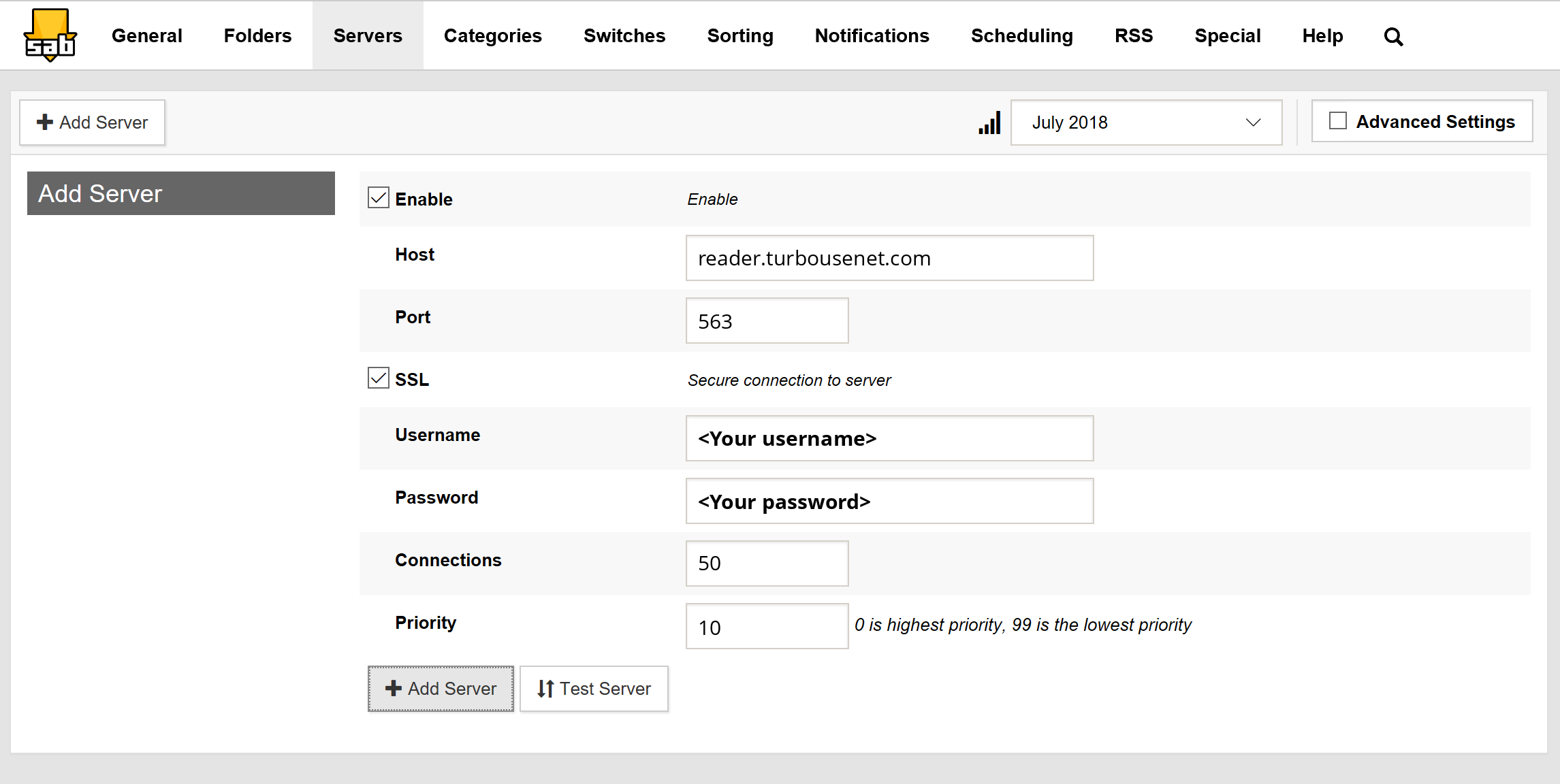
Task: Open the Notifications tab
Action: [872, 35]
